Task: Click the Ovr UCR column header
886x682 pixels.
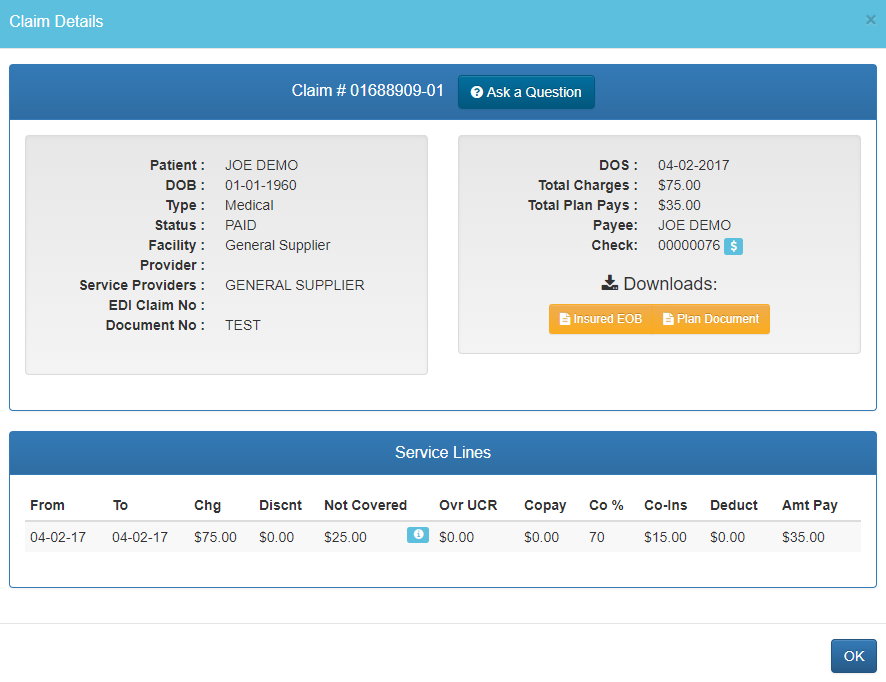Action: (x=468, y=505)
